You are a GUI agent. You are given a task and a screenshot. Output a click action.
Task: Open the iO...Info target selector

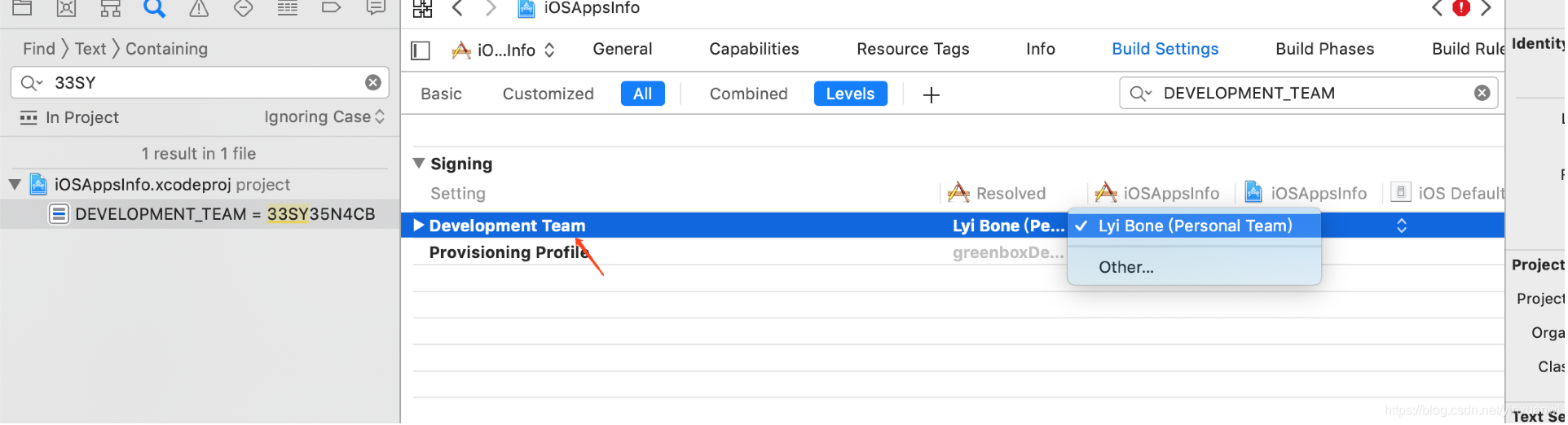tap(504, 50)
